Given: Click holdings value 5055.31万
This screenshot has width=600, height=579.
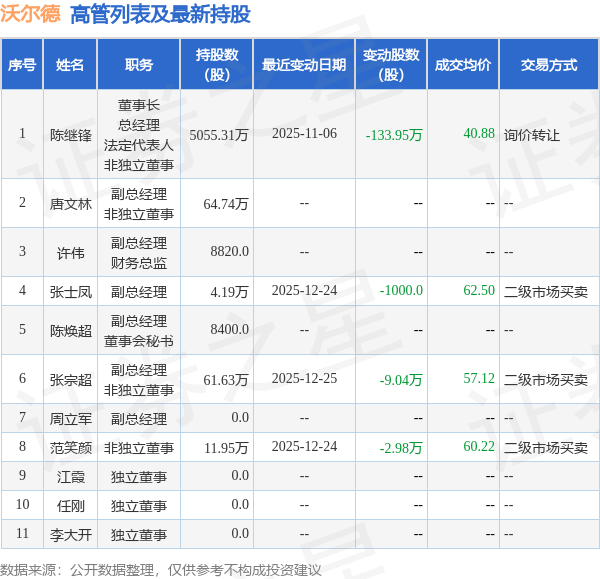Looking at the screenshot, I should click(x=219, y=135).
